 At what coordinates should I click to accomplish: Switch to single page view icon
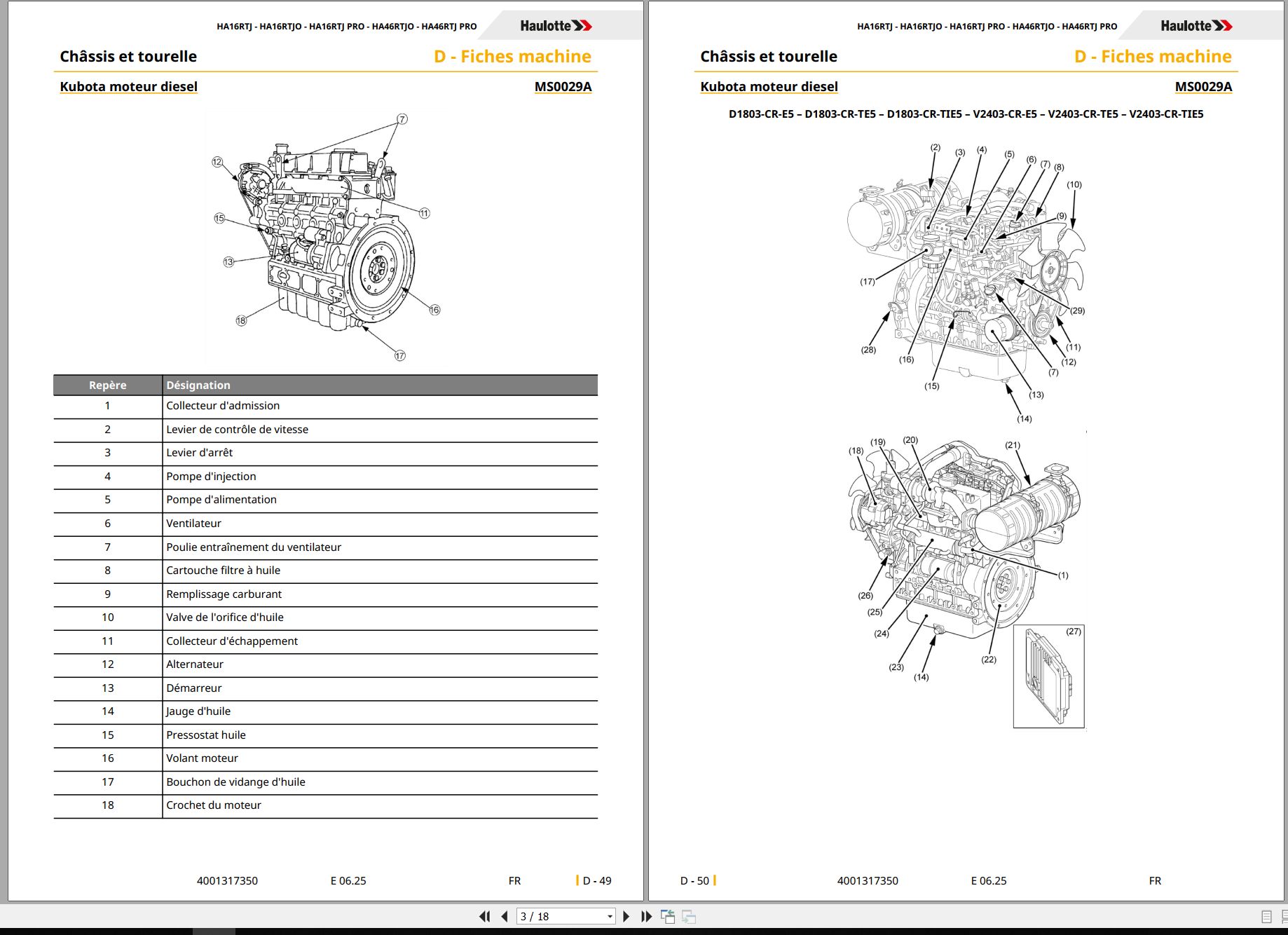pos(1266,917)
